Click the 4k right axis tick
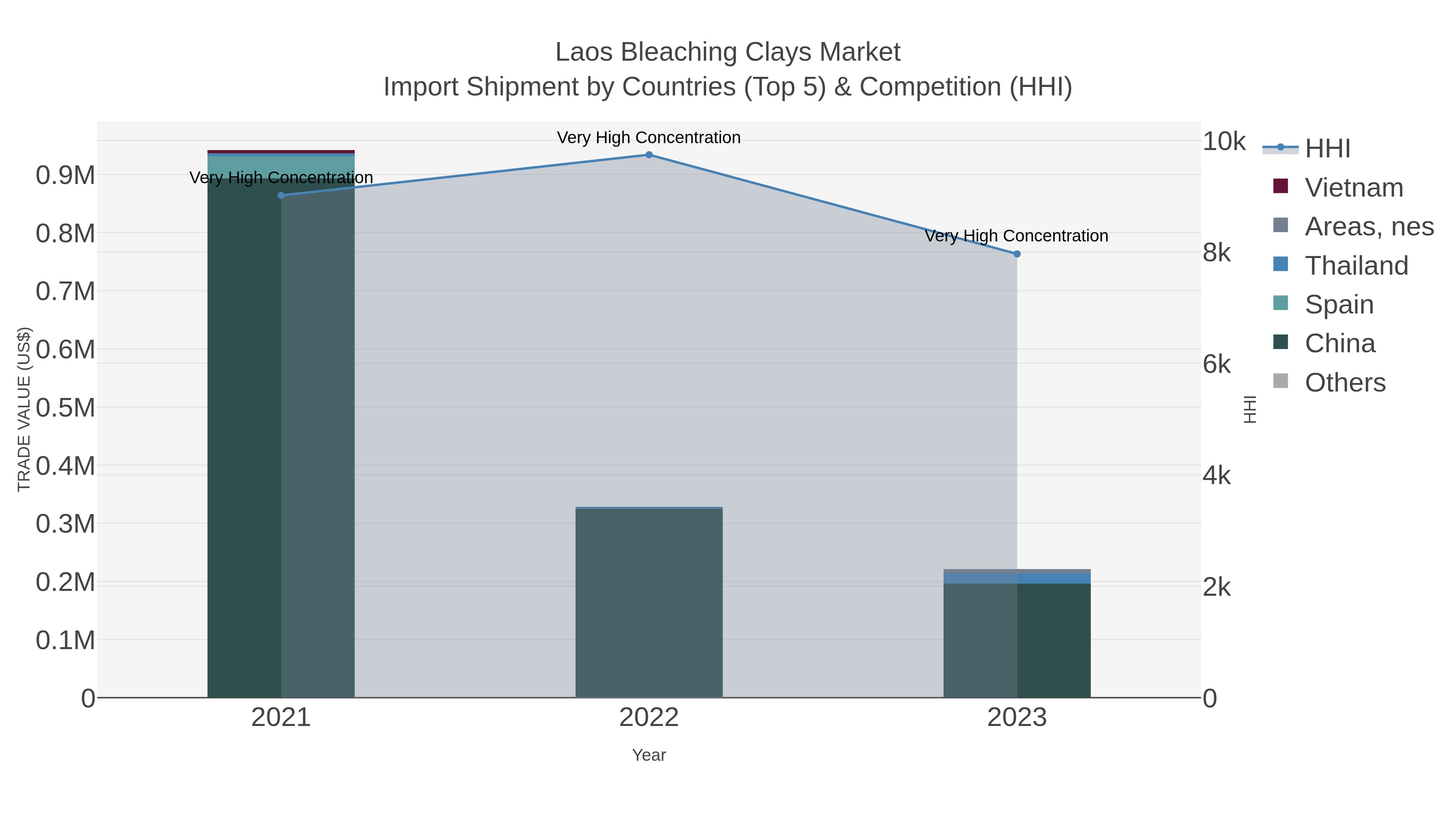This screenshot has height=819, width=1456. [x=1216, y=475]
